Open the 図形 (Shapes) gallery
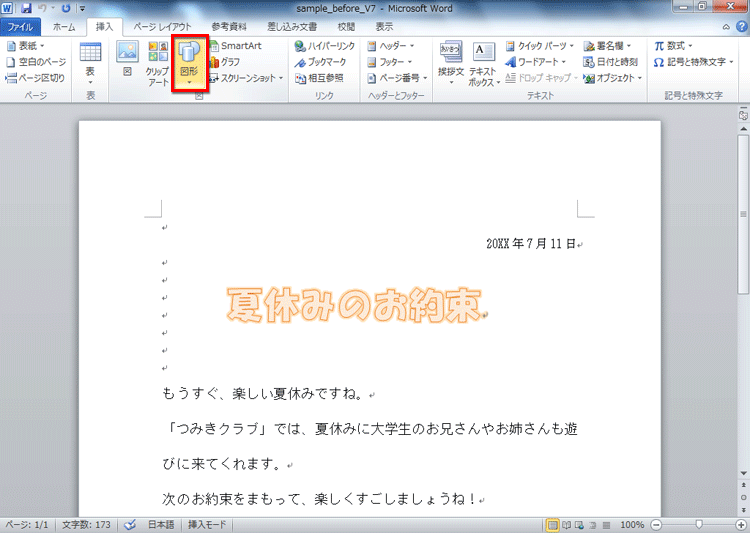The height and width of the screenshot is (533, 750). click(189, 63)
